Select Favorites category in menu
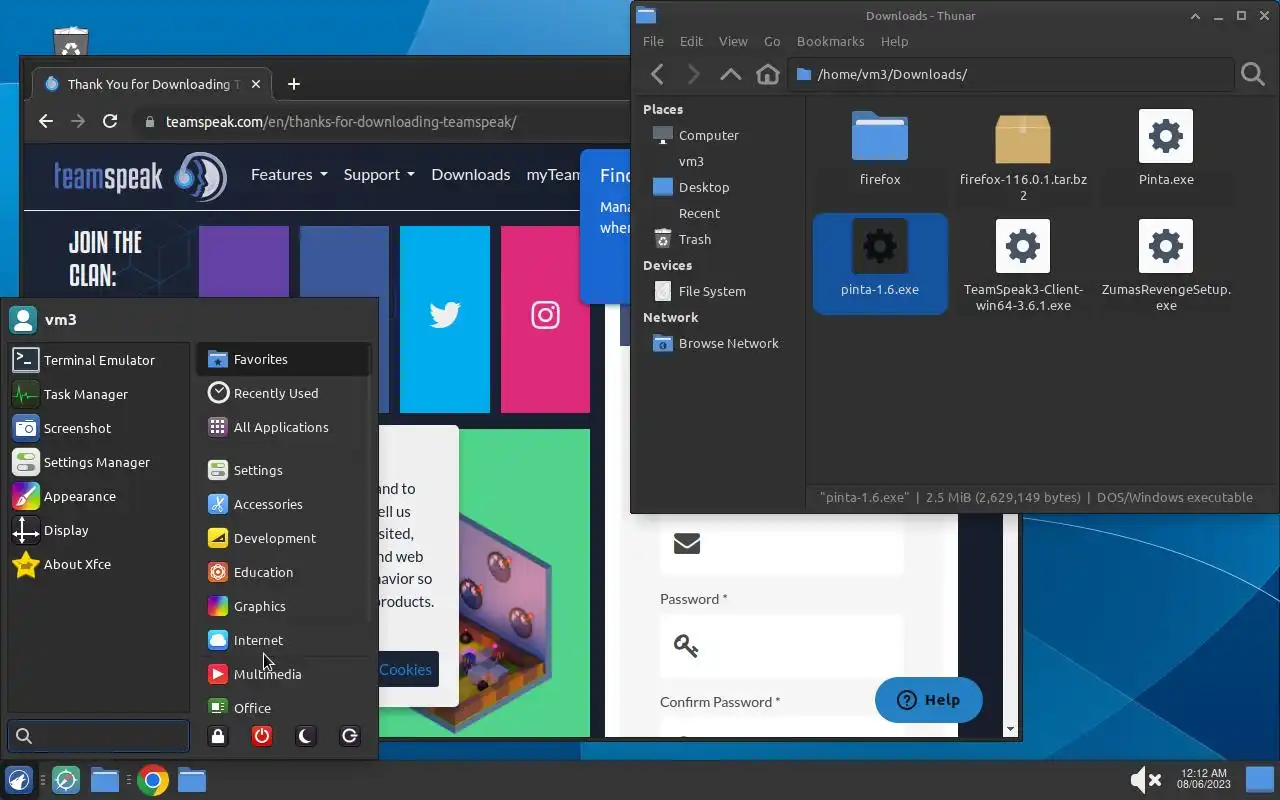The height and width of the screenshot is (800, 1280). click(284, 359)
